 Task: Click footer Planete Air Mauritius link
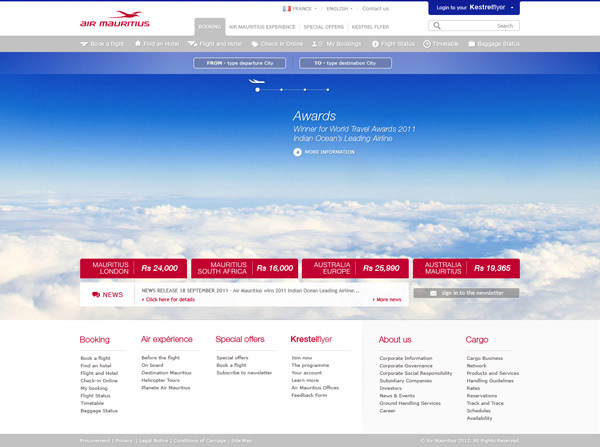coord(166,388)
